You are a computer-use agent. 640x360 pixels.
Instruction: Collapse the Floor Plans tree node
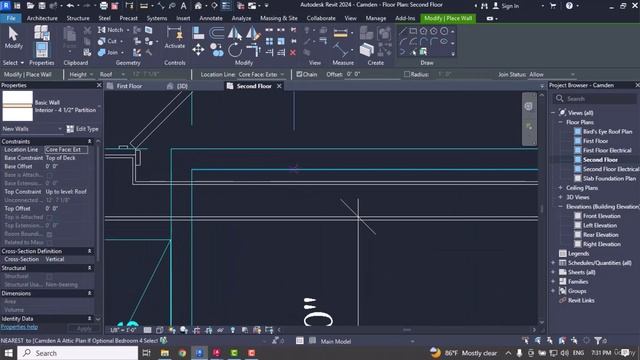tap(561, 122)
